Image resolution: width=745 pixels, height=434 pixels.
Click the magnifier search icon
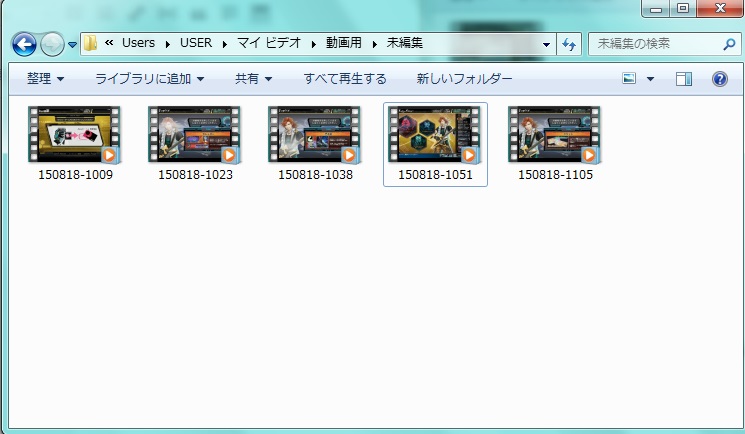tap(729, 44)
